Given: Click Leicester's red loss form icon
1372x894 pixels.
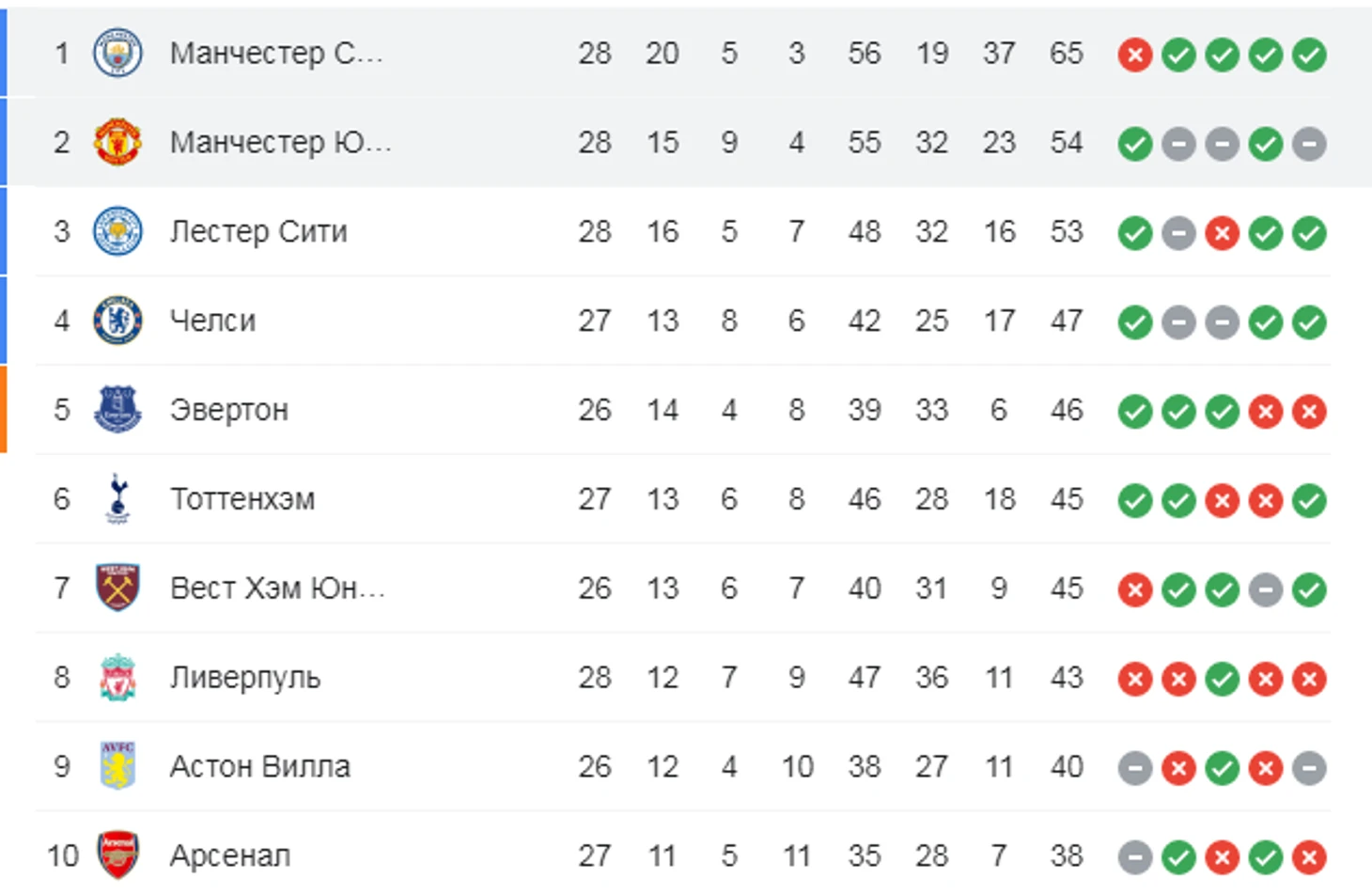Looking at the screenshot, I should [x=1222, y=233].
